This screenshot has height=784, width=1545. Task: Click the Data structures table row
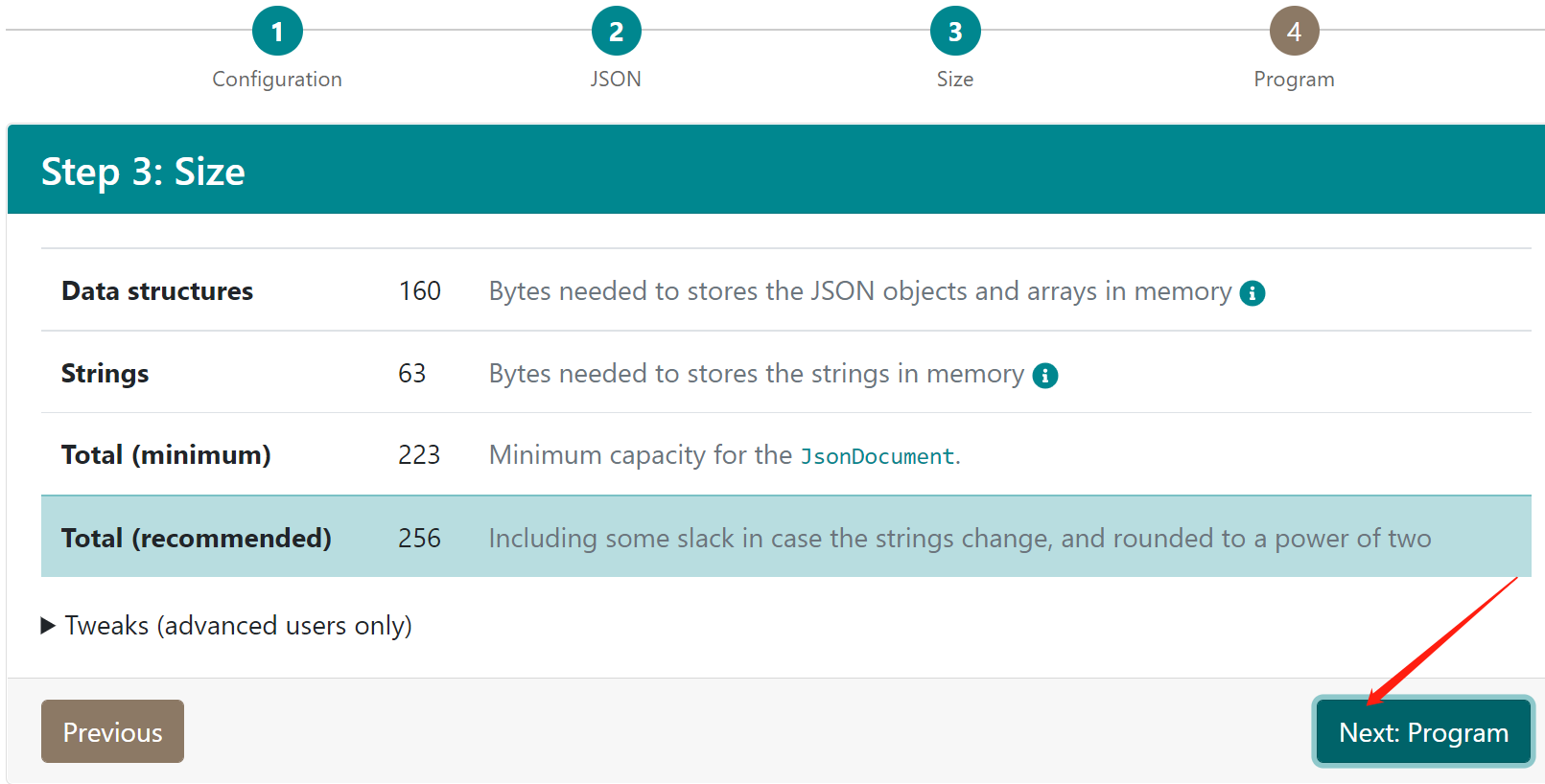(575, 290)
